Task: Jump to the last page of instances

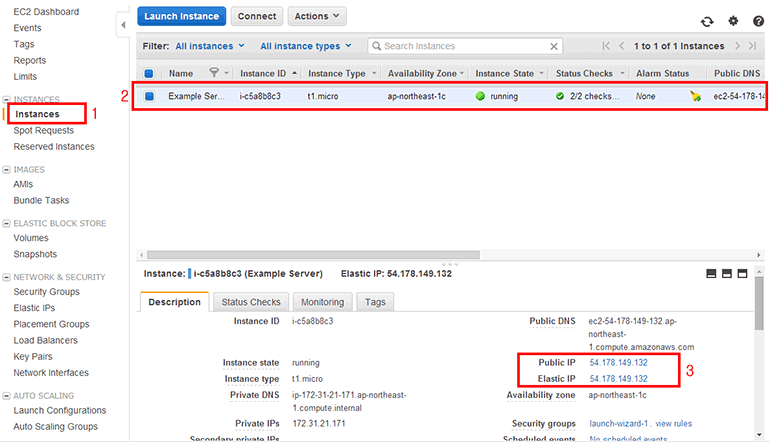Action: [753, 46]
